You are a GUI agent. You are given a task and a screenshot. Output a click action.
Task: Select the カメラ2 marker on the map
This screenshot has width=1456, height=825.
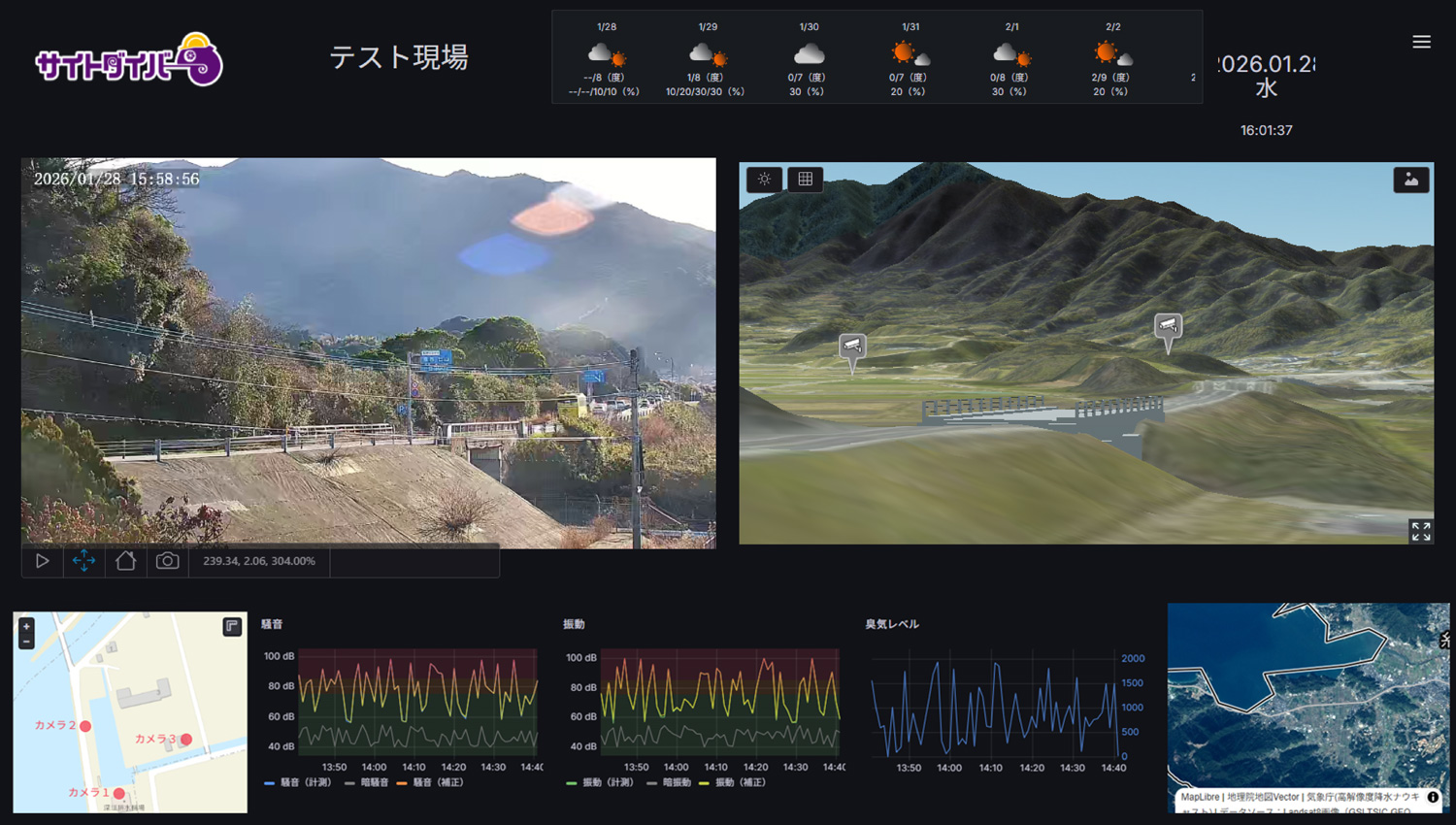pyautogui.click(x=85, y=726)
